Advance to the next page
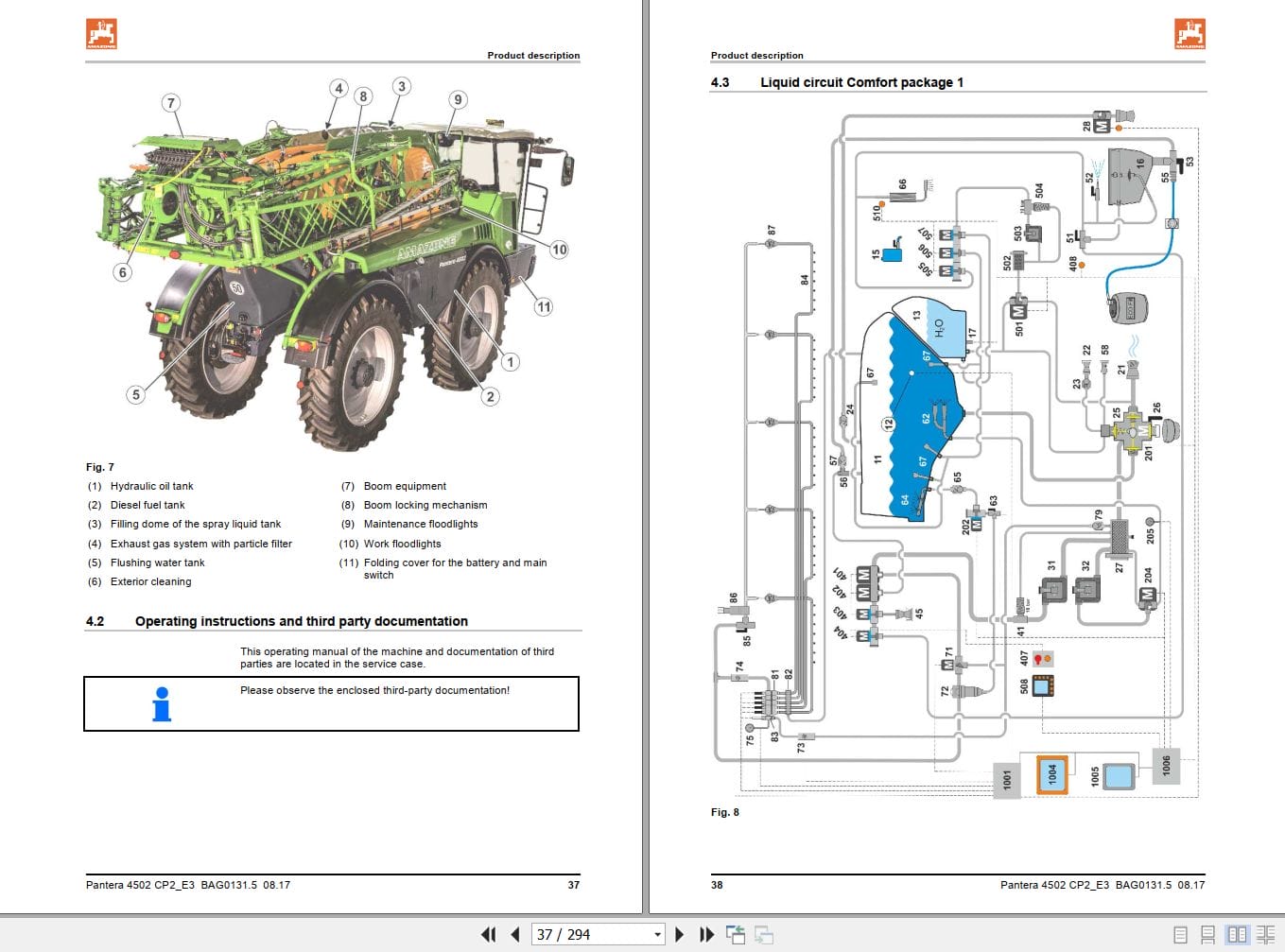 pyautogui.click(x=680, y=934)
